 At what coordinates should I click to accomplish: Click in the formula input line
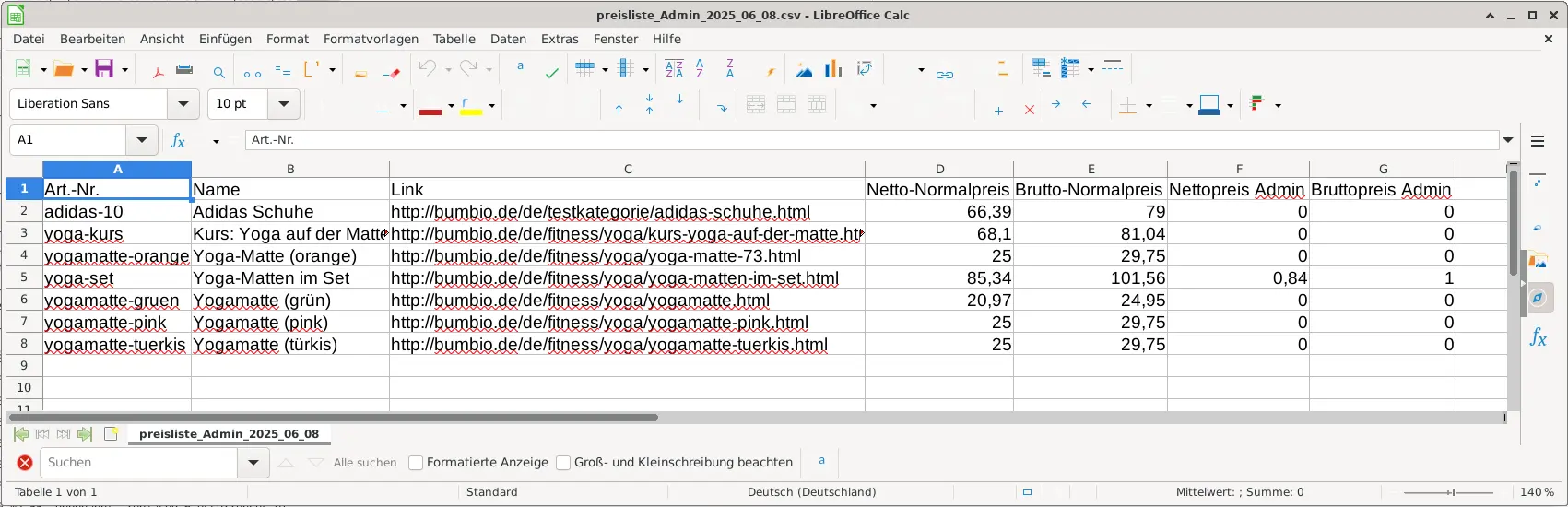tap(872, 140)
